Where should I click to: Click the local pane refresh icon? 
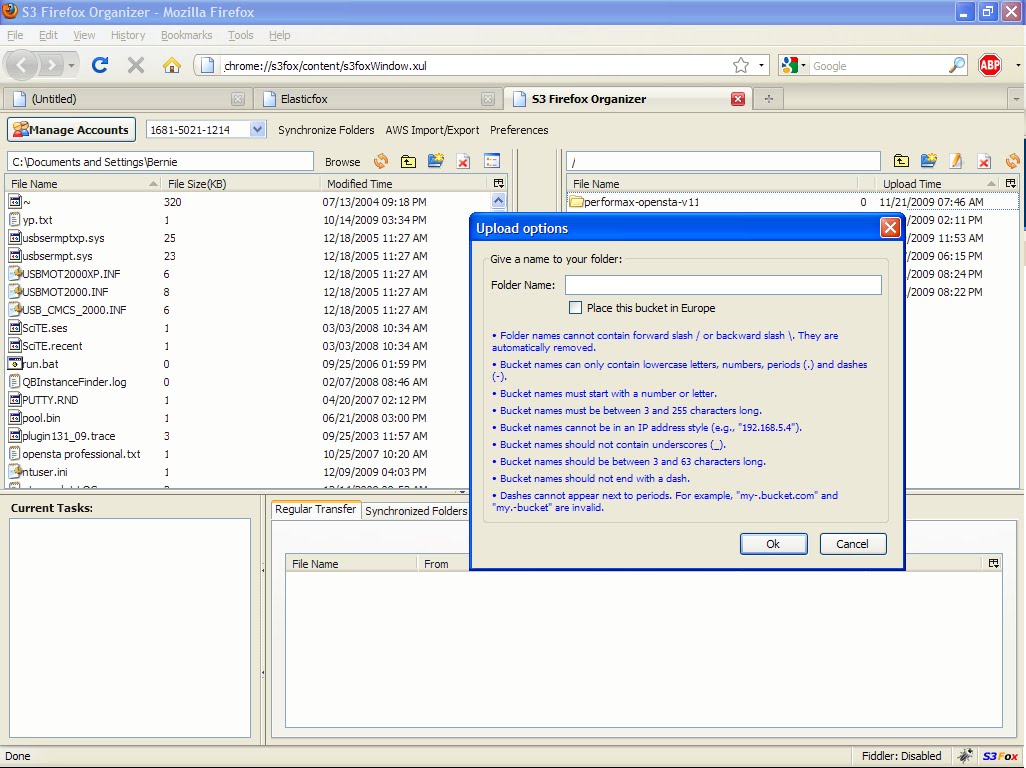(381, 161)
